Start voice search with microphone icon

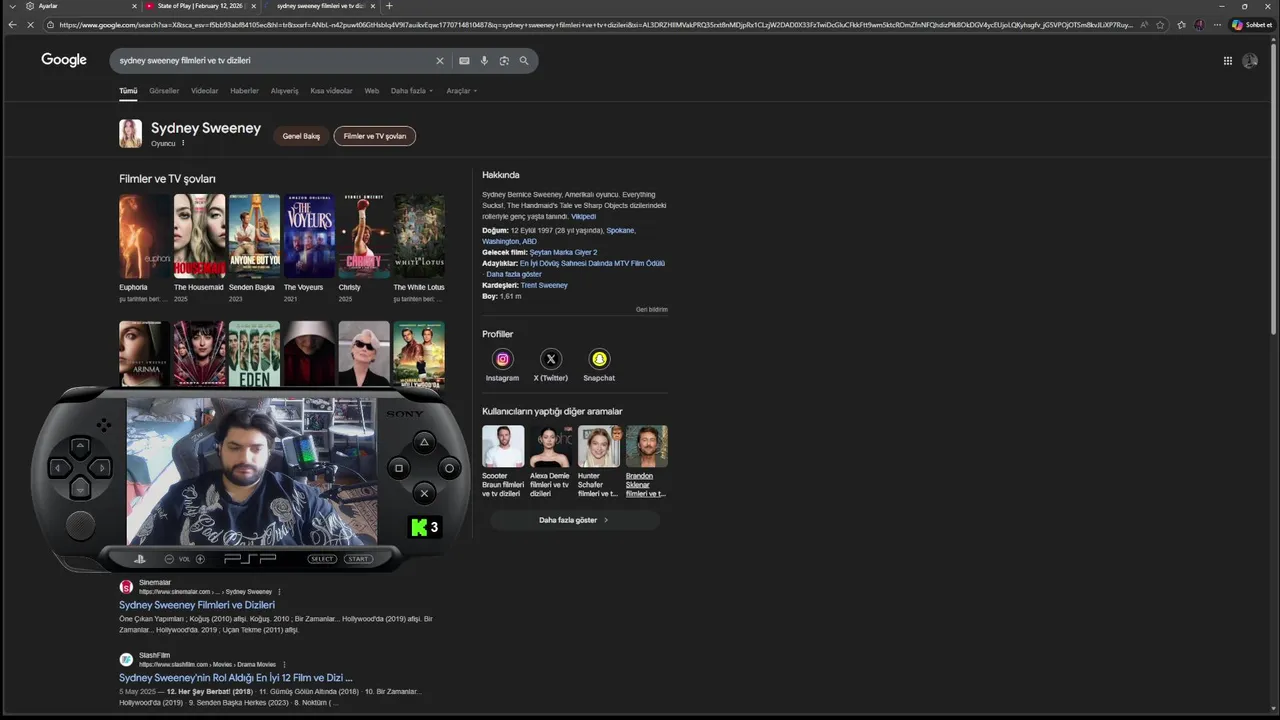[x=484, y=61]
